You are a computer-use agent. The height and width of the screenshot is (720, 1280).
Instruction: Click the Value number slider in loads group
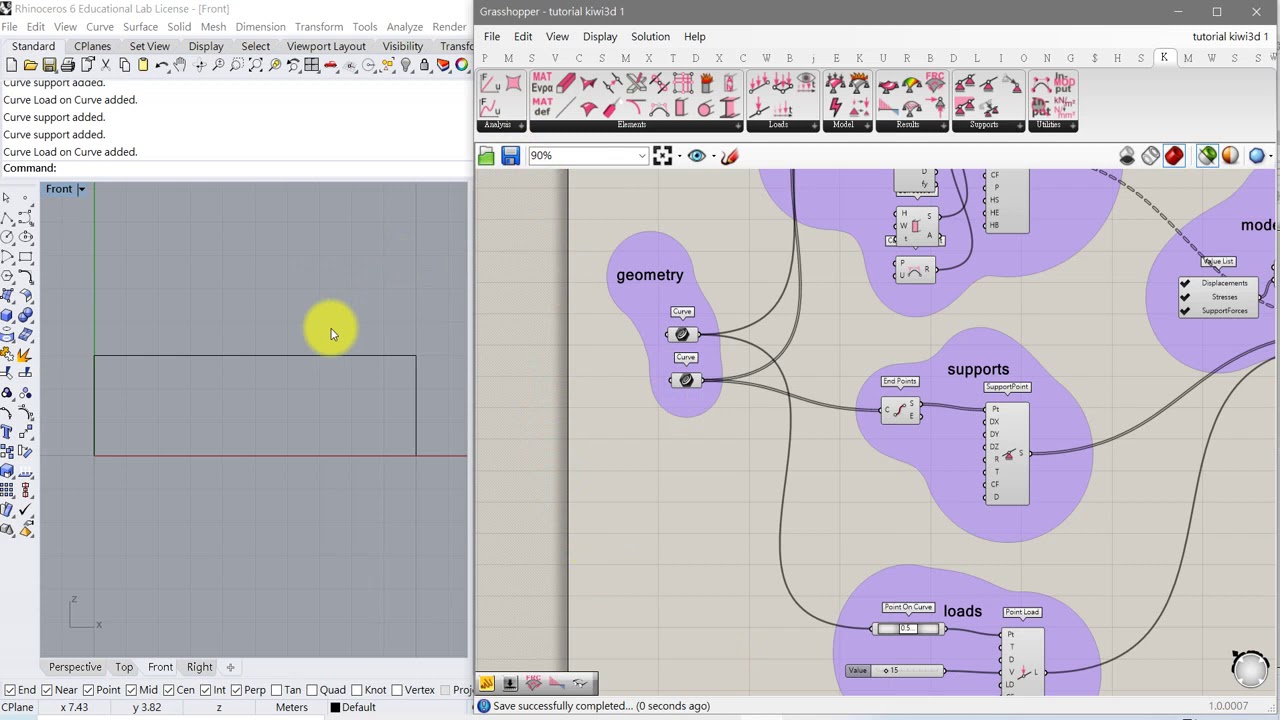(x=894, y=670)
